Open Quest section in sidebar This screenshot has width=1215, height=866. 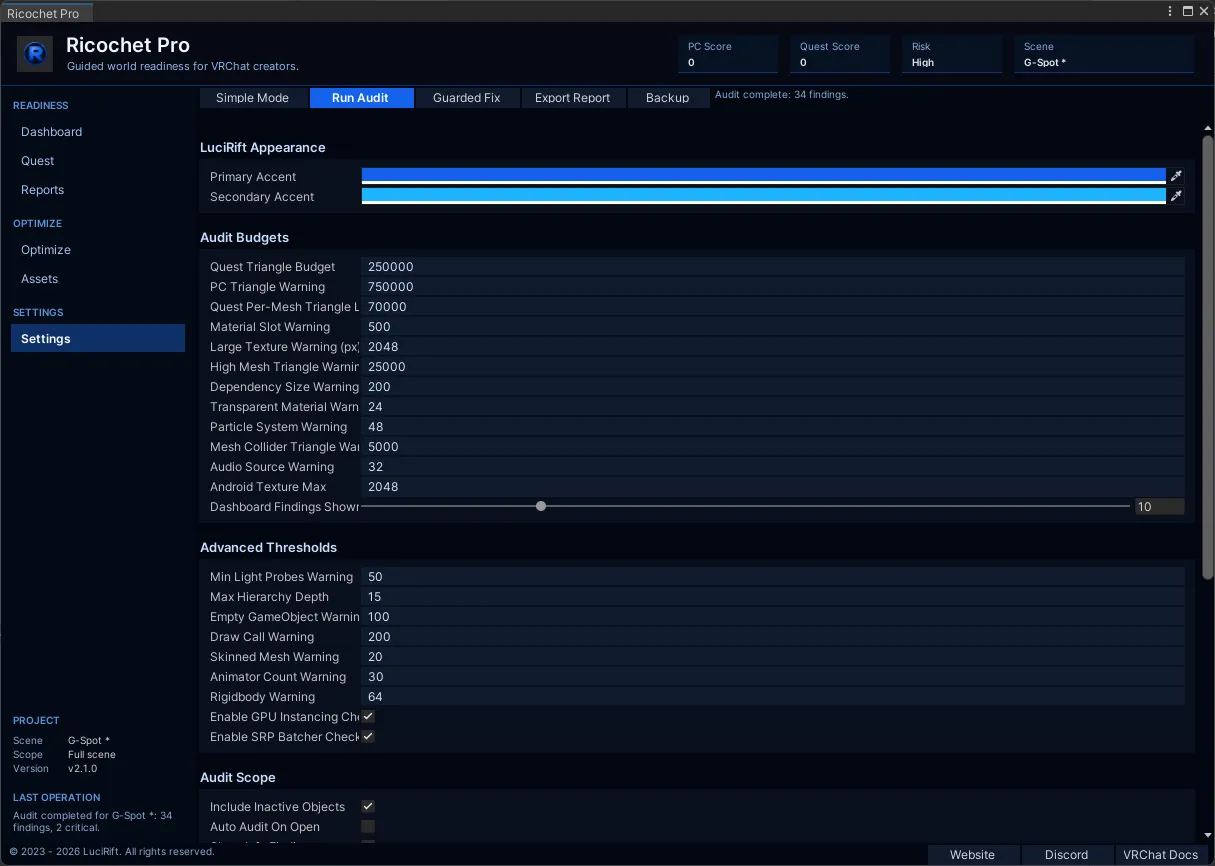click(97, 161)
